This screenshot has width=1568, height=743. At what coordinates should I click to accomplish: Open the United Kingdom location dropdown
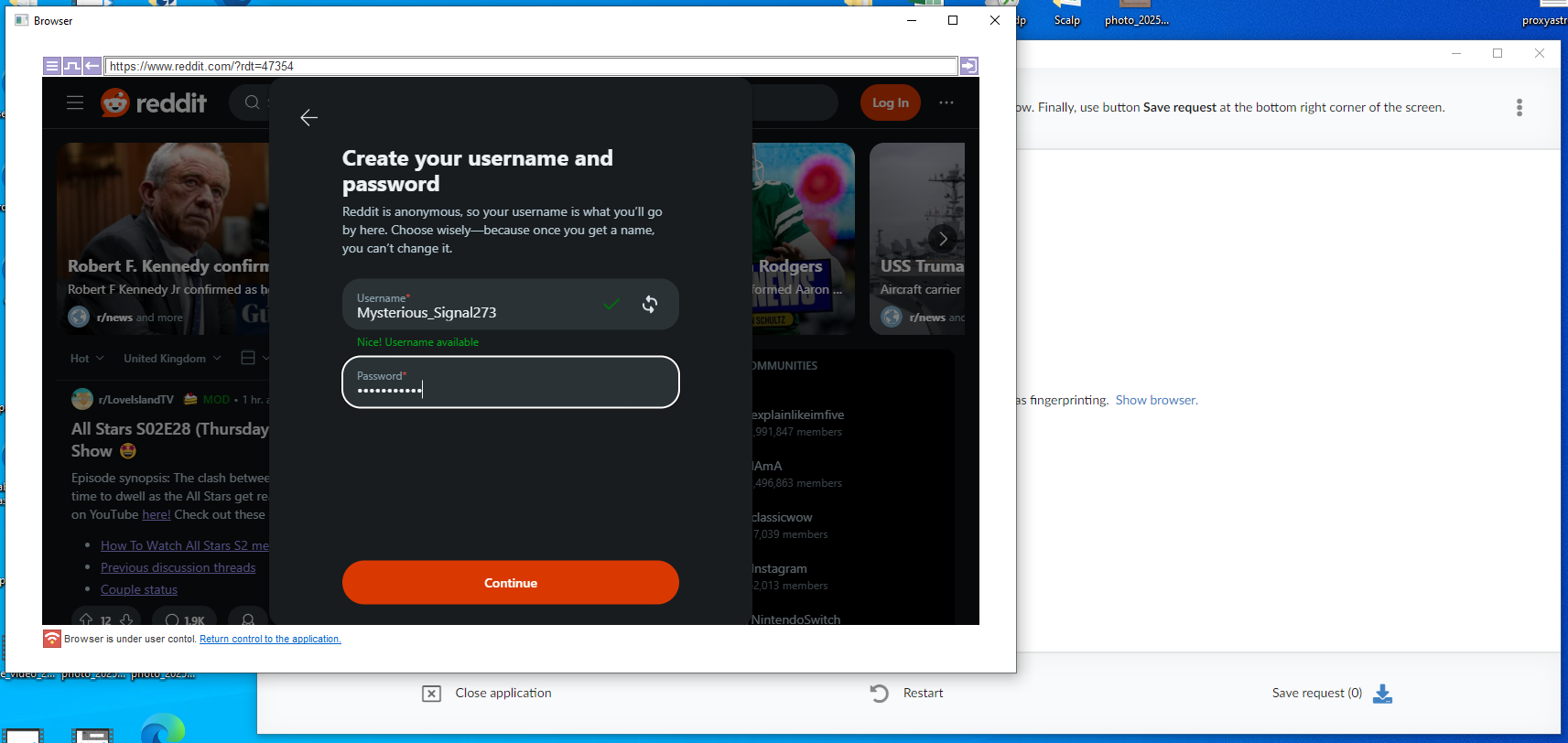pos(172,358)
